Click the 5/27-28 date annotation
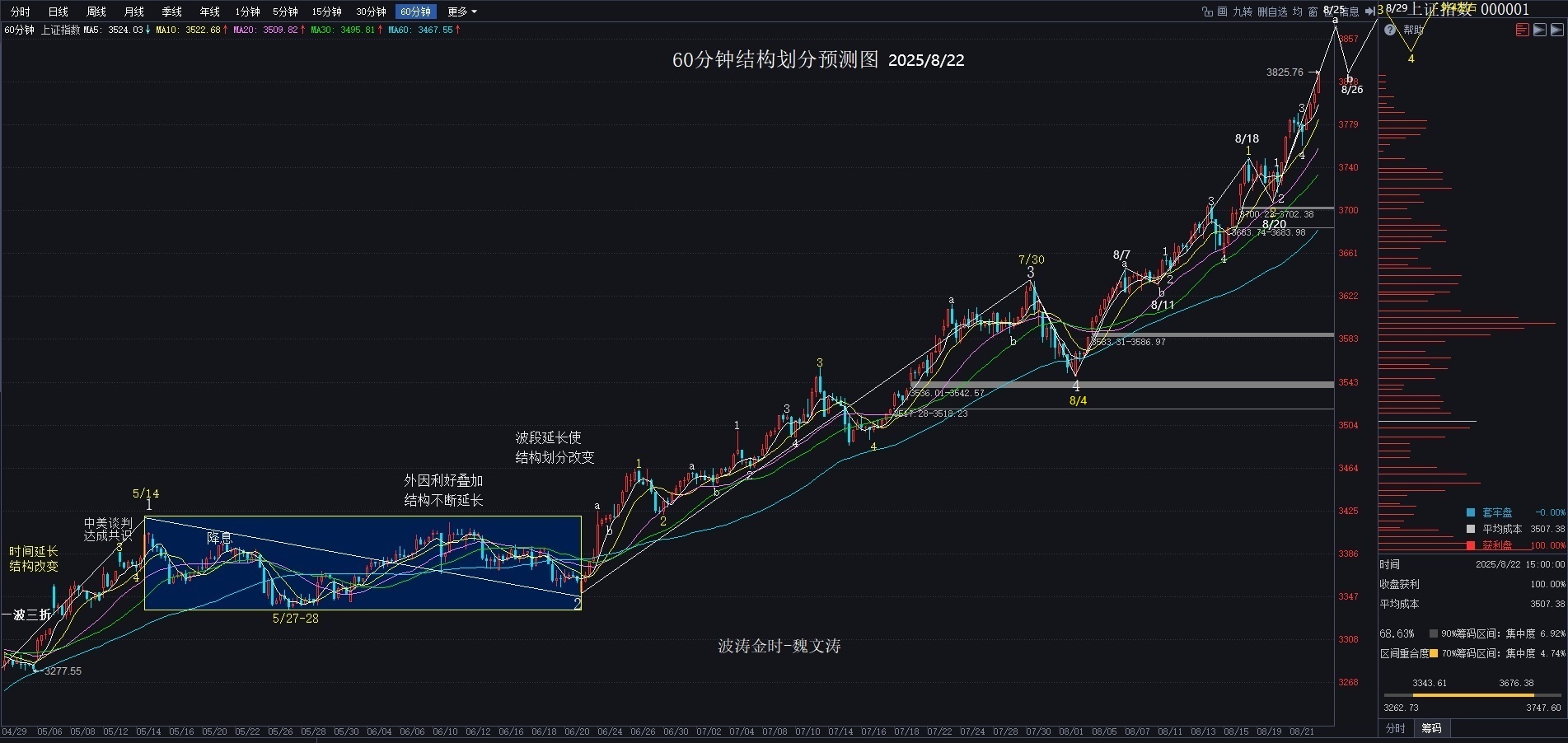The width and height of the screenshot is (1568, 743). coord(295,618)
